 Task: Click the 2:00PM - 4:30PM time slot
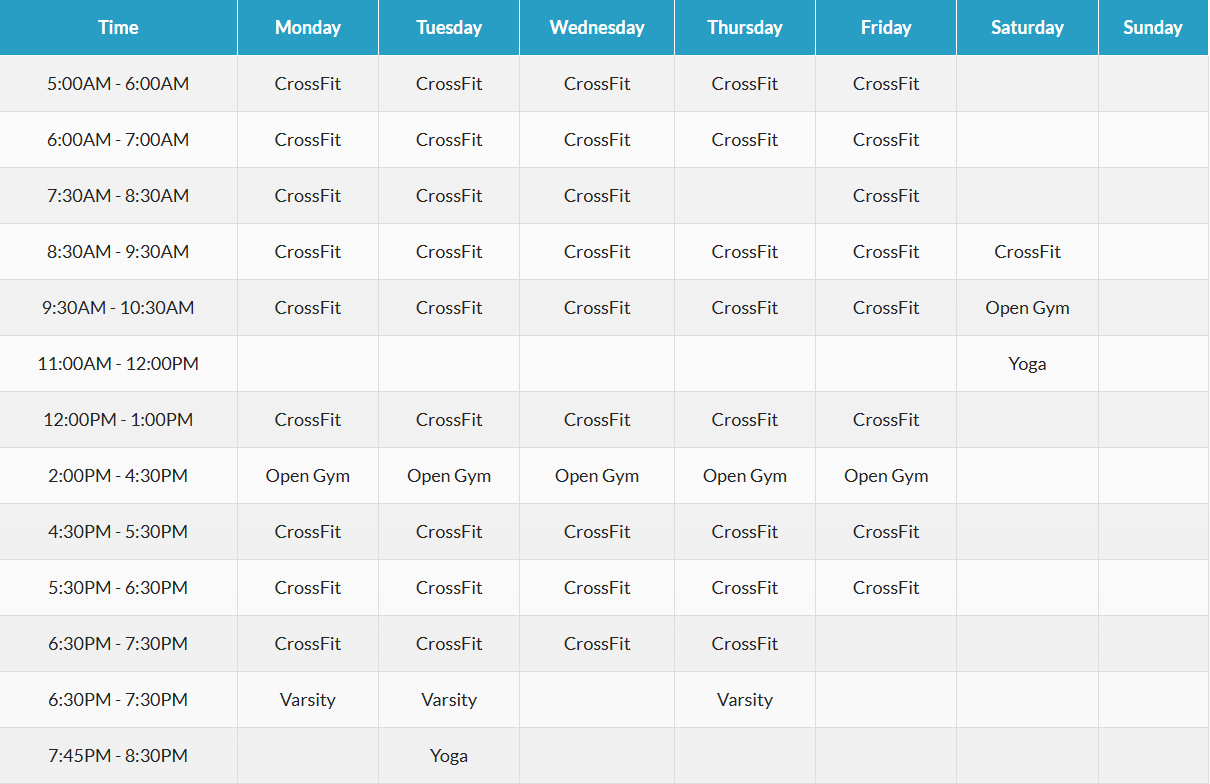click(x=118, y=476)
